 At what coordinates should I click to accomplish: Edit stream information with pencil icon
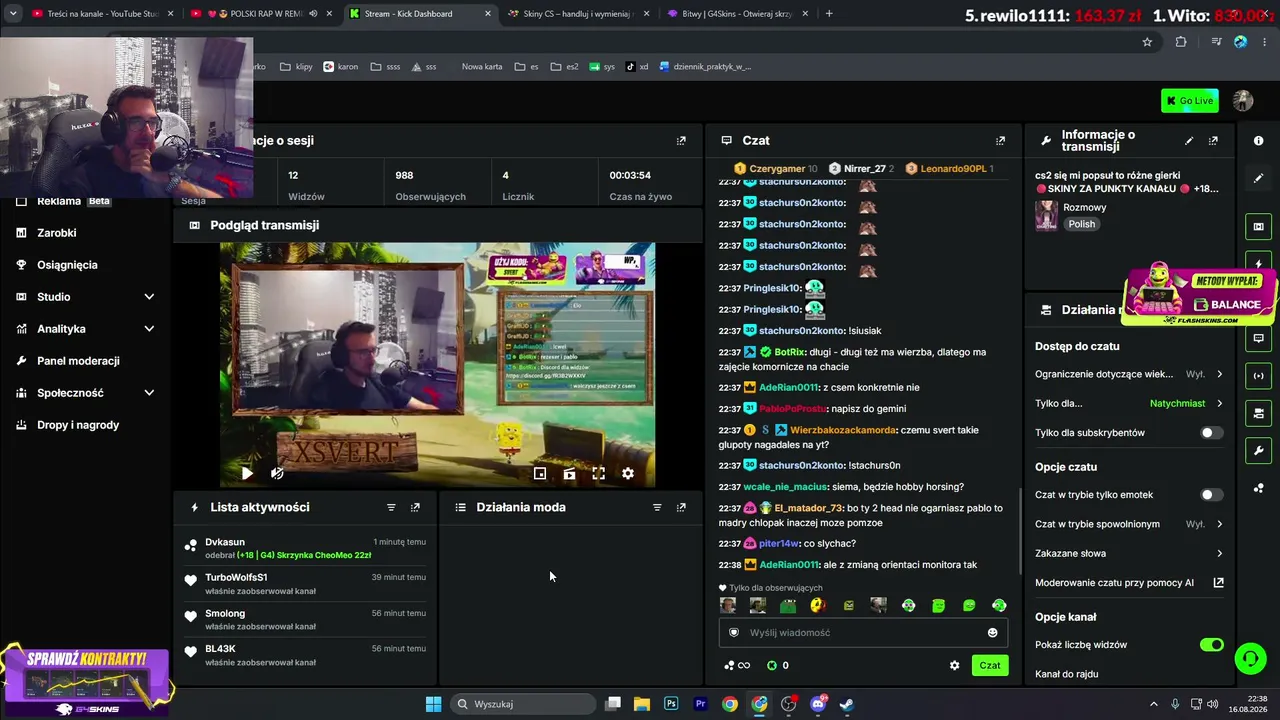tap(1189, 141)
